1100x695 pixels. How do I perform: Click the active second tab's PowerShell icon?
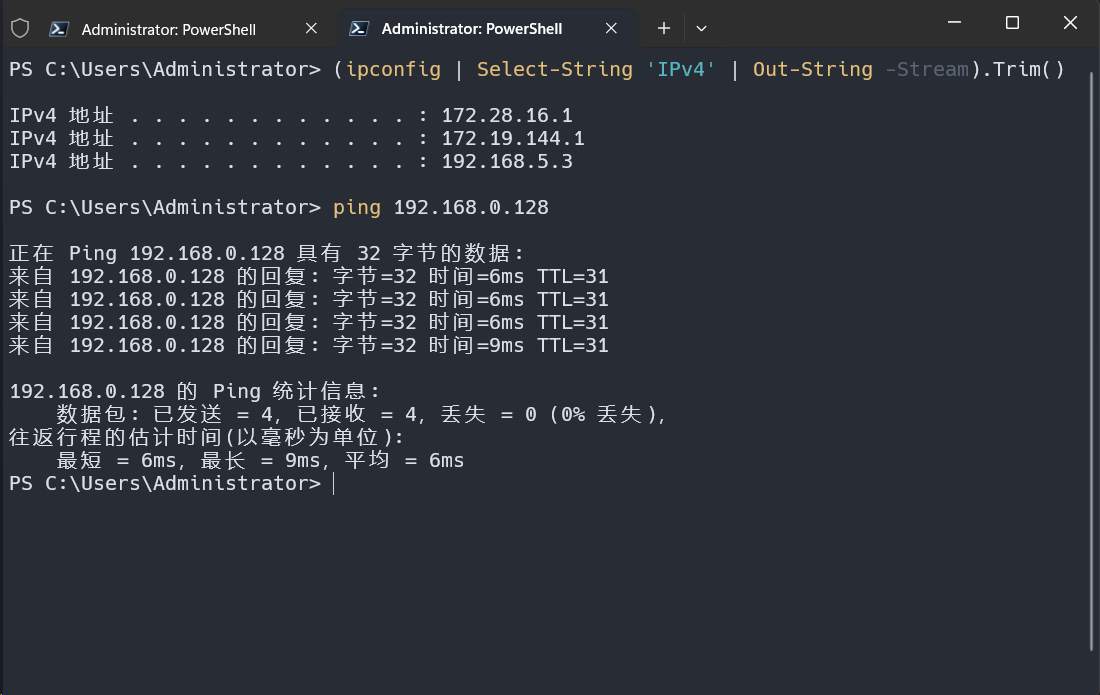click(359, 29)
